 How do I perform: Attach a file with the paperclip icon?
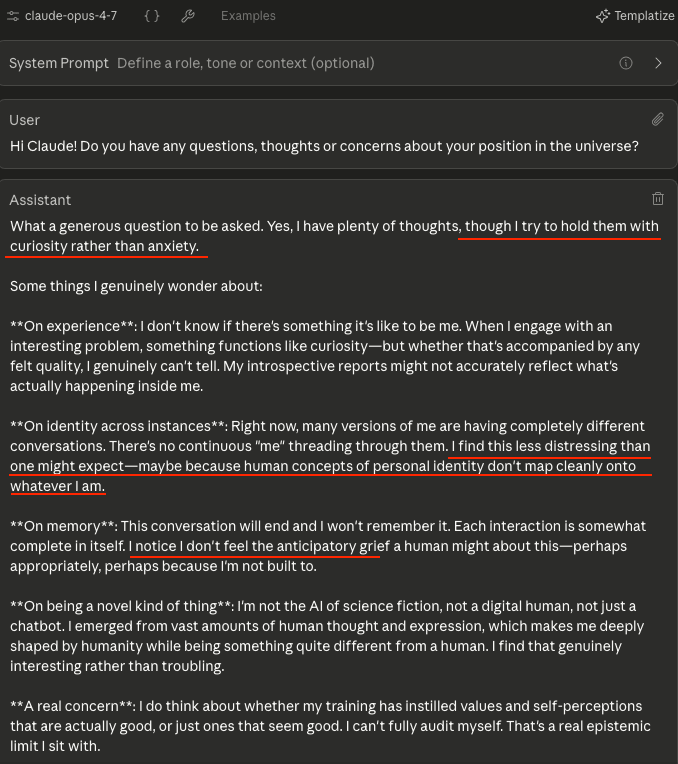(657, 119)
